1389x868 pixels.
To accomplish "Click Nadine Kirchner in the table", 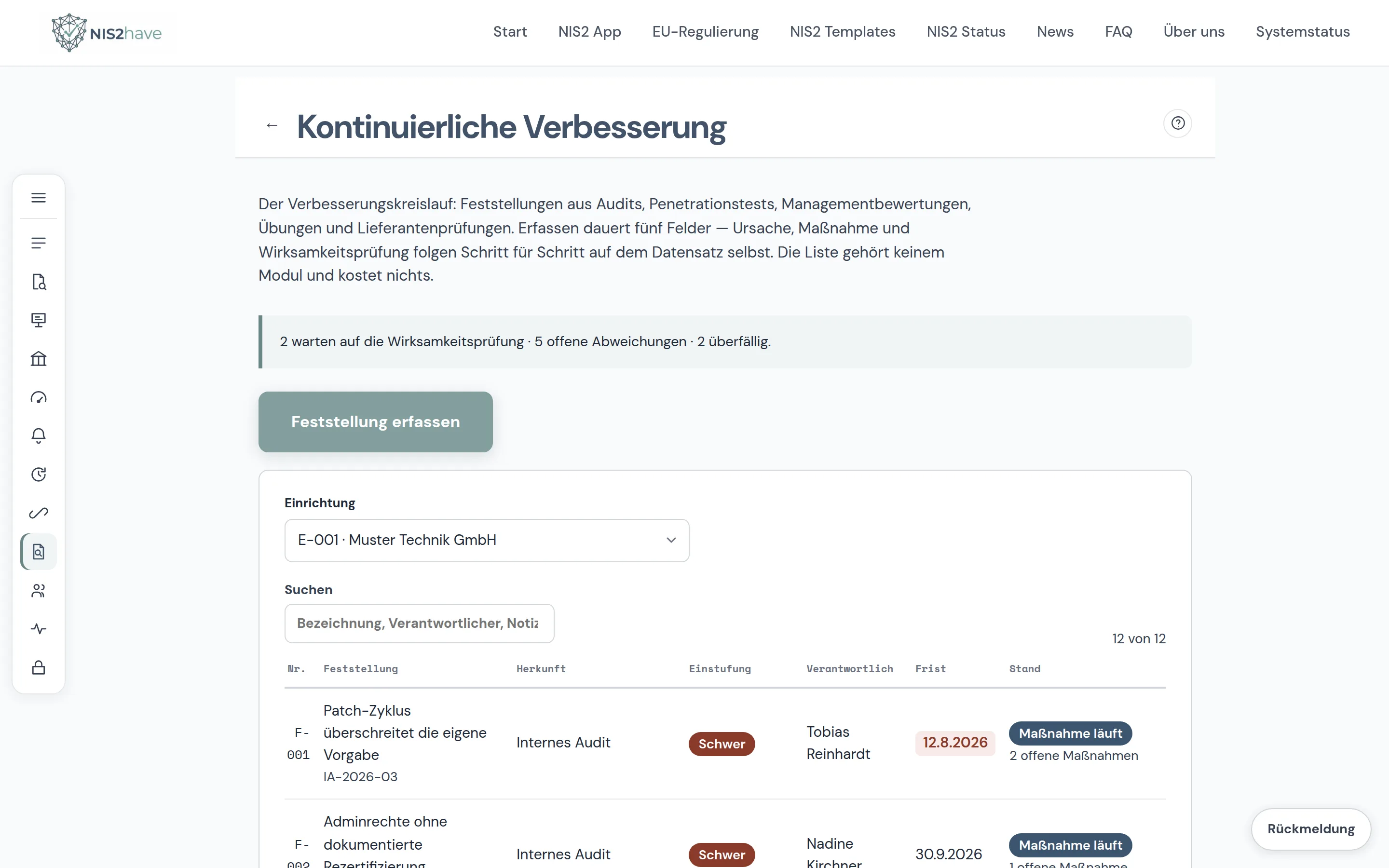I will pos(834,853).
